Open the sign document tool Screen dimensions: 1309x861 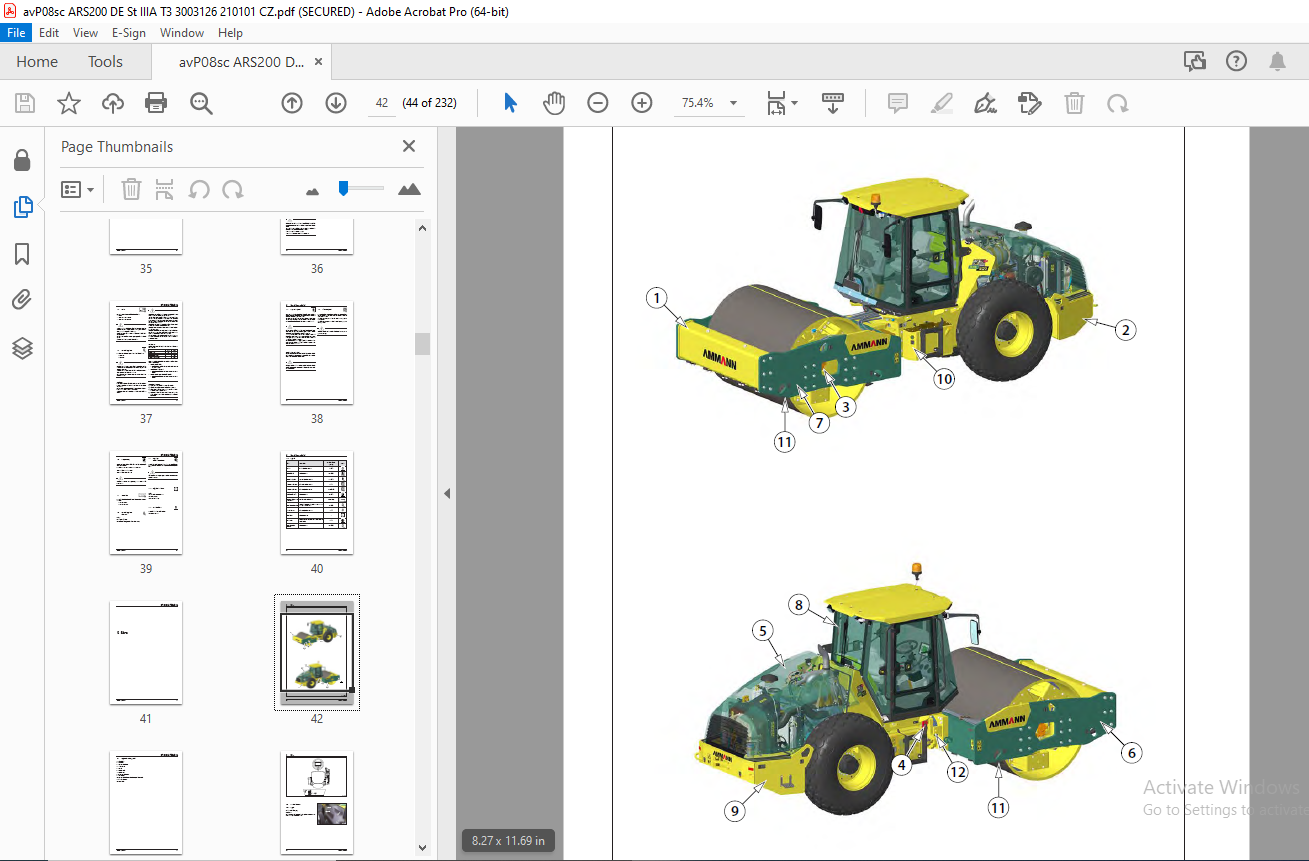[x=986, y=103]
